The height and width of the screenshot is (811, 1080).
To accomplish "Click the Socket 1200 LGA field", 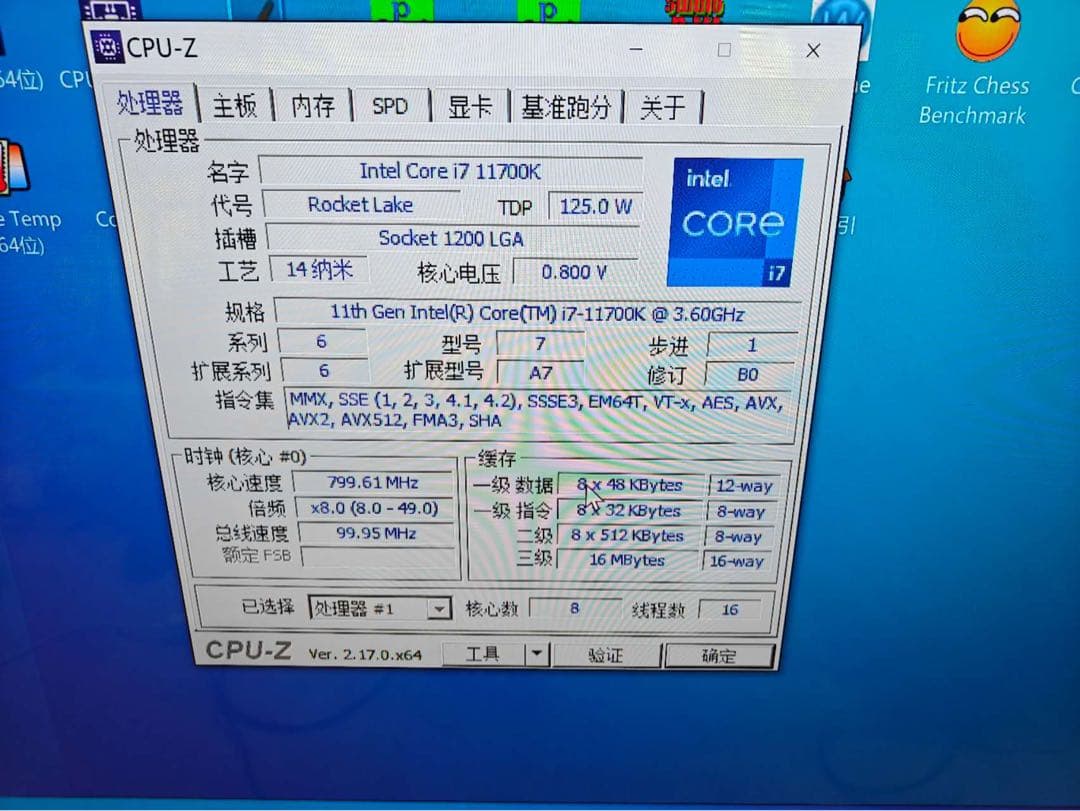I will [451, 238].
